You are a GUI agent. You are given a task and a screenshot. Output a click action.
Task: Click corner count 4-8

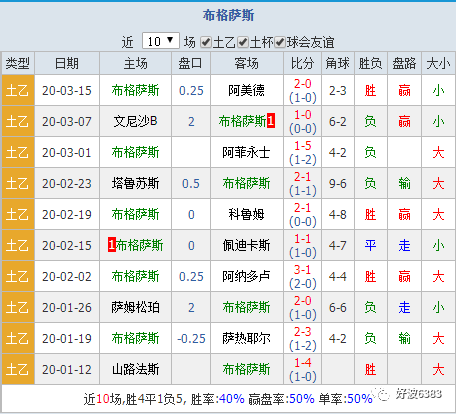[338, 215]
